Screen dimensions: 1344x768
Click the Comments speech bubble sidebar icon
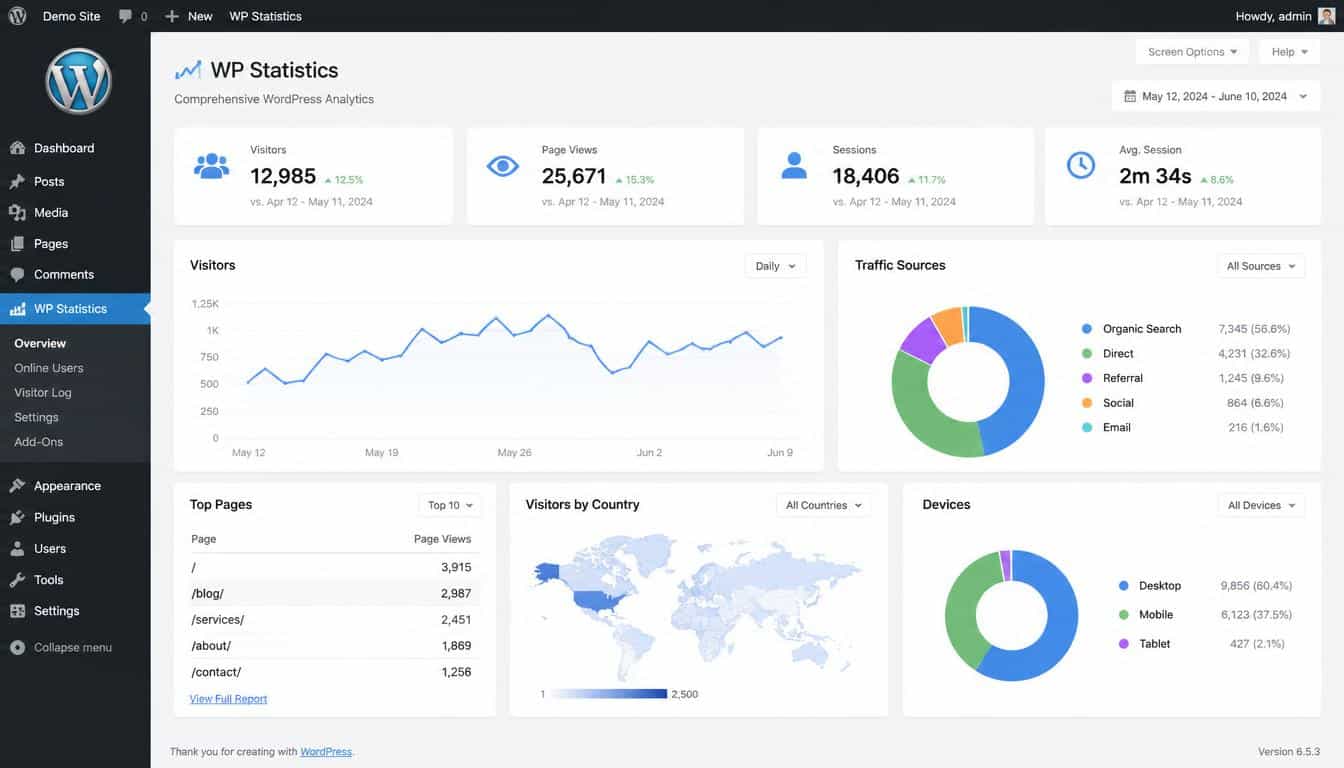(17, 275)
